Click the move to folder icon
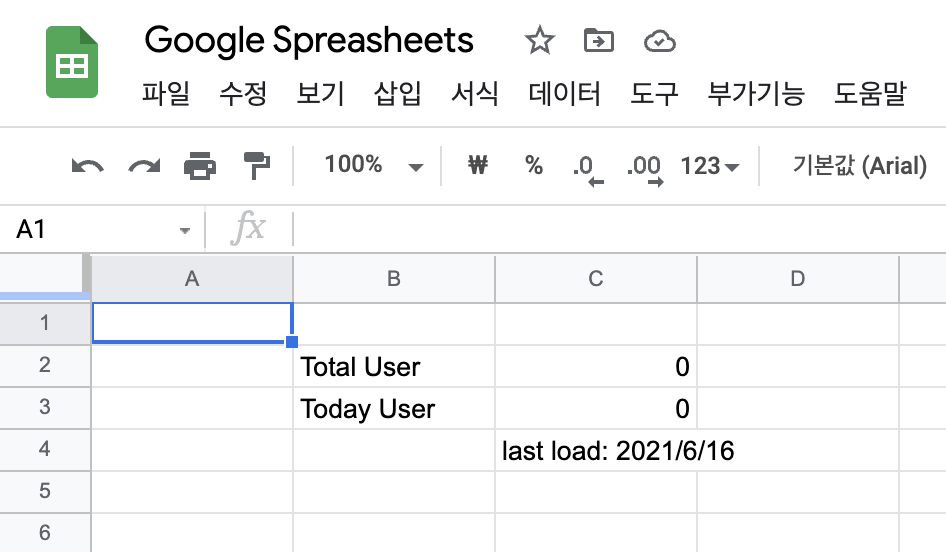946x552 pixels. click(x=598, y=41)
